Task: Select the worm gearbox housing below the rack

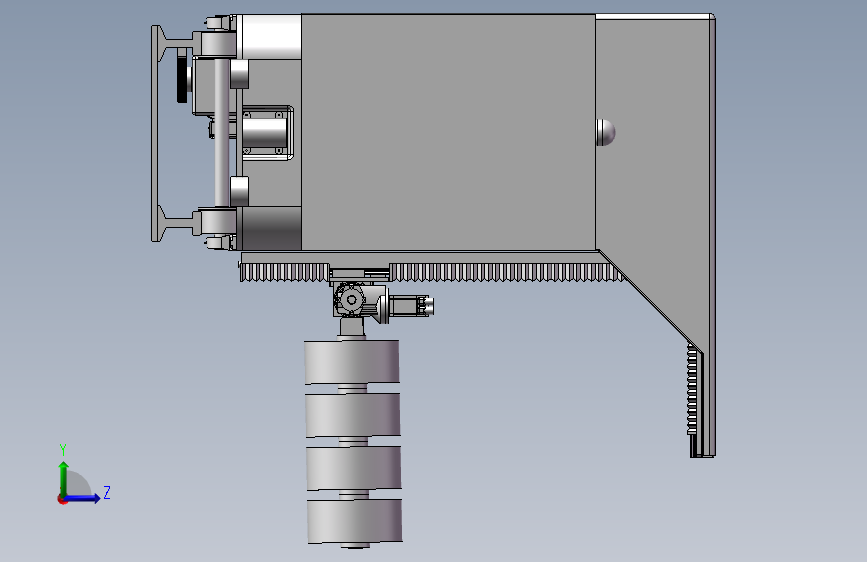Action: point(351,300)
